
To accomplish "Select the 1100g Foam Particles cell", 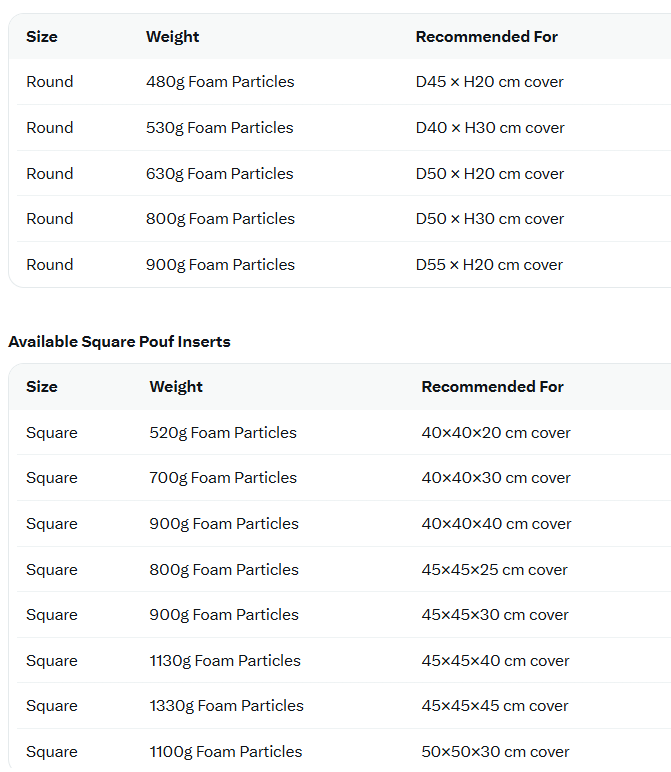I will [226, 752].
